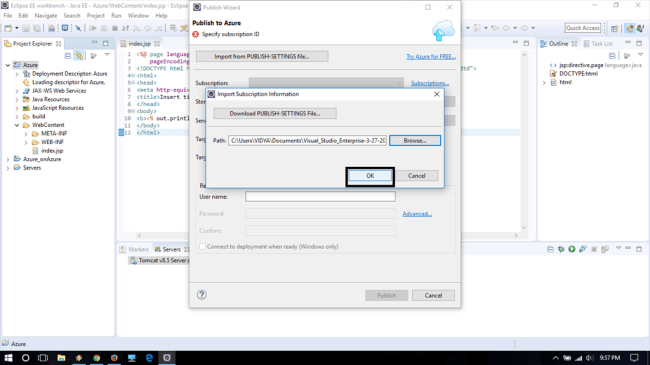The image size is (650, 365).
Task: Open the Subscription dropdown in Publish Wizard
Action: point(326,83)
